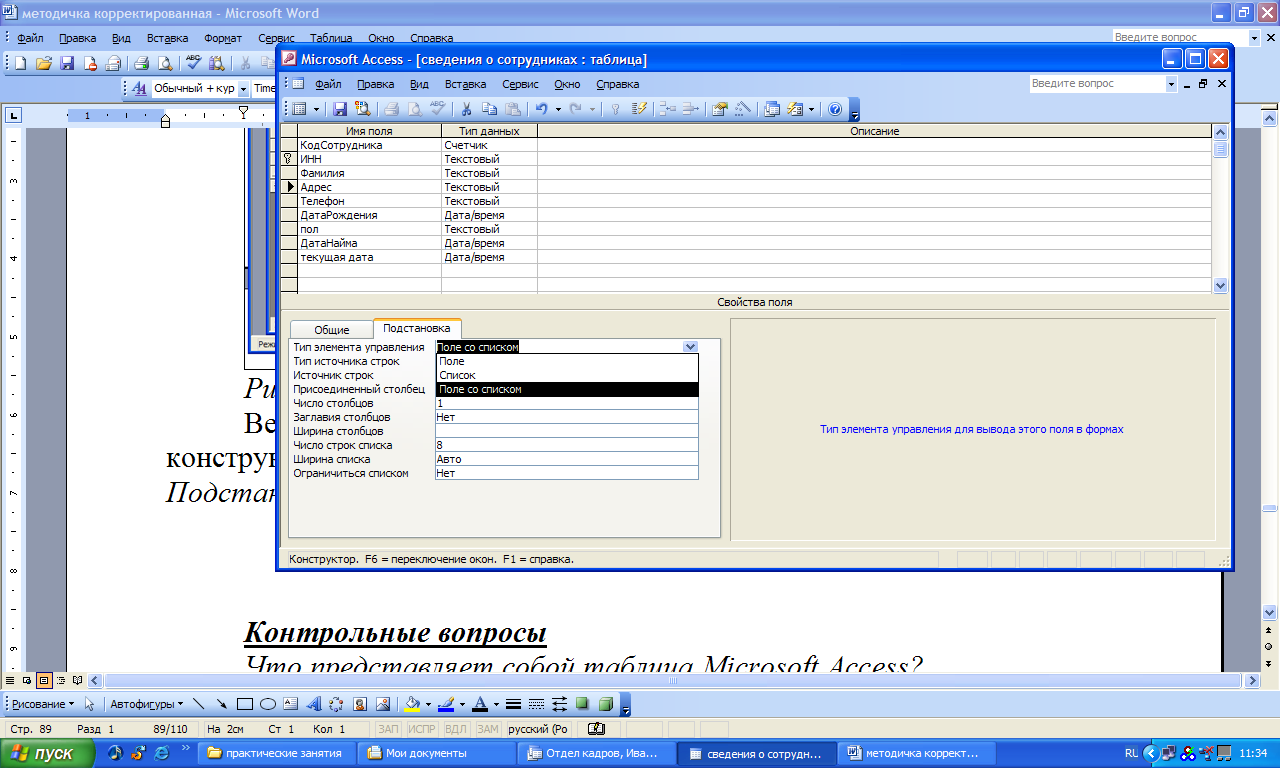Click Line Style icon in Drawing toolbar
The height and width of the screenshot is (768, 1280).
(x=513, y=704)
